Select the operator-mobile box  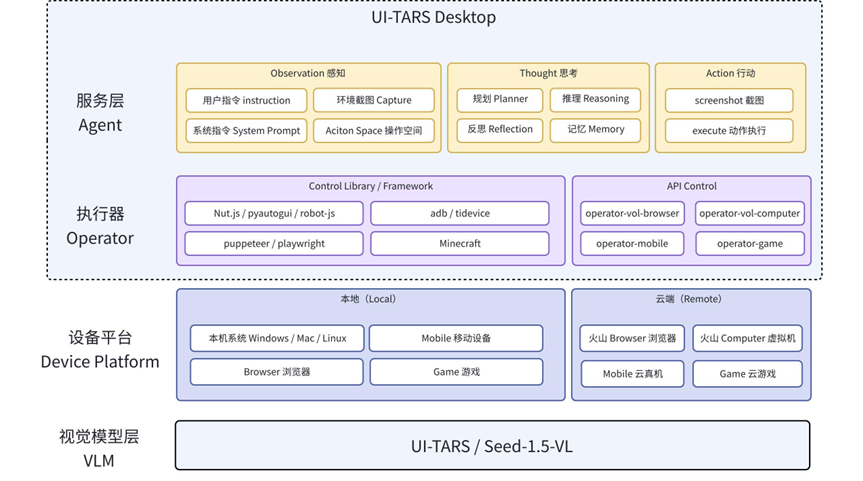632,243
